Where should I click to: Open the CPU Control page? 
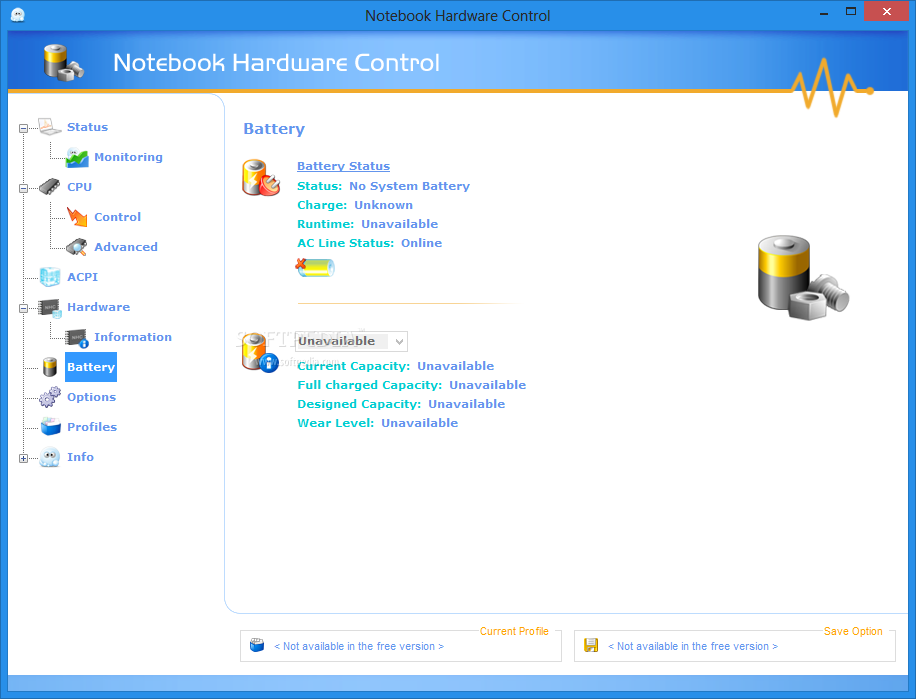[x=117, y=217]
